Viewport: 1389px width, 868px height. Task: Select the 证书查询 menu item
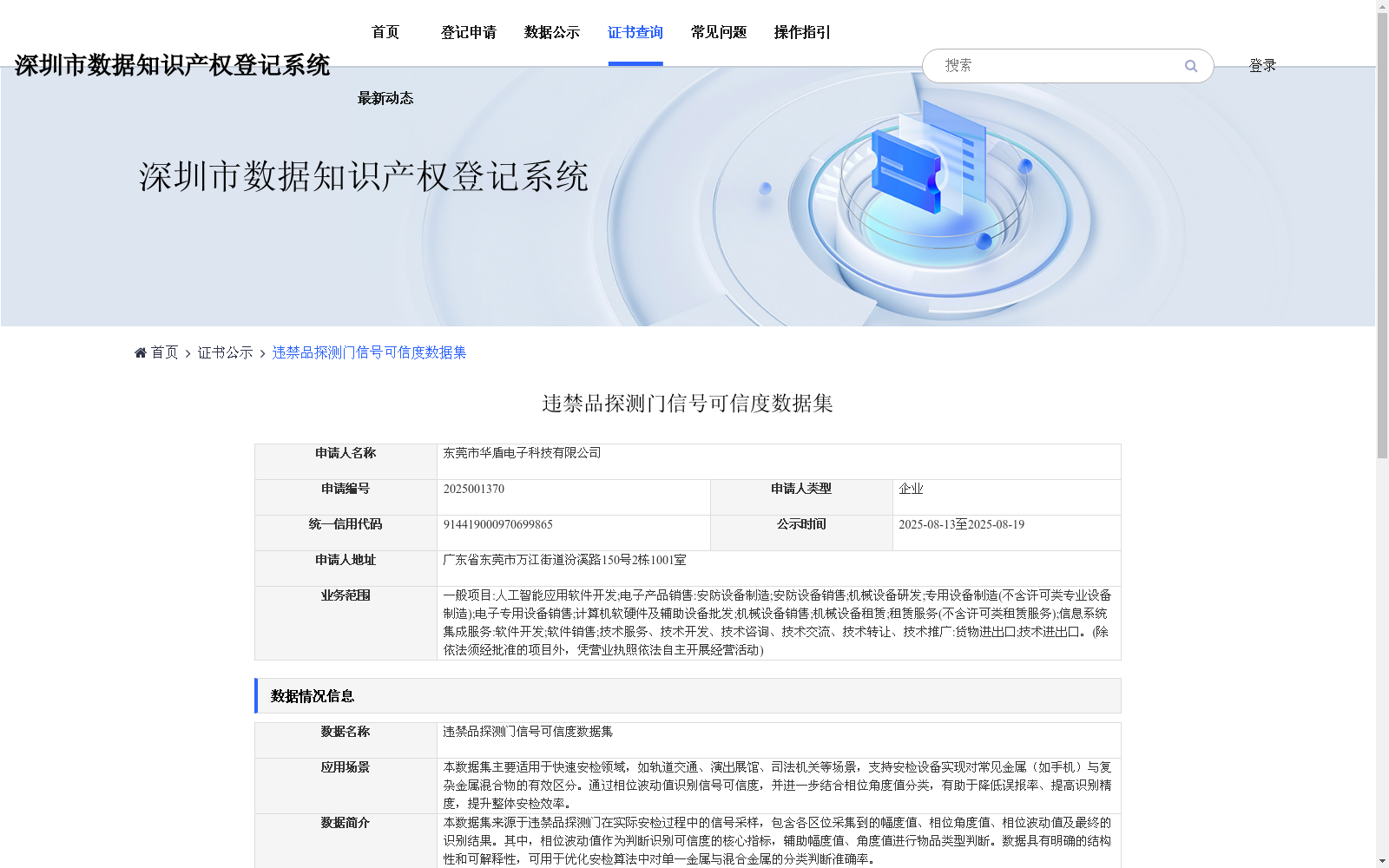click(635, 32)
